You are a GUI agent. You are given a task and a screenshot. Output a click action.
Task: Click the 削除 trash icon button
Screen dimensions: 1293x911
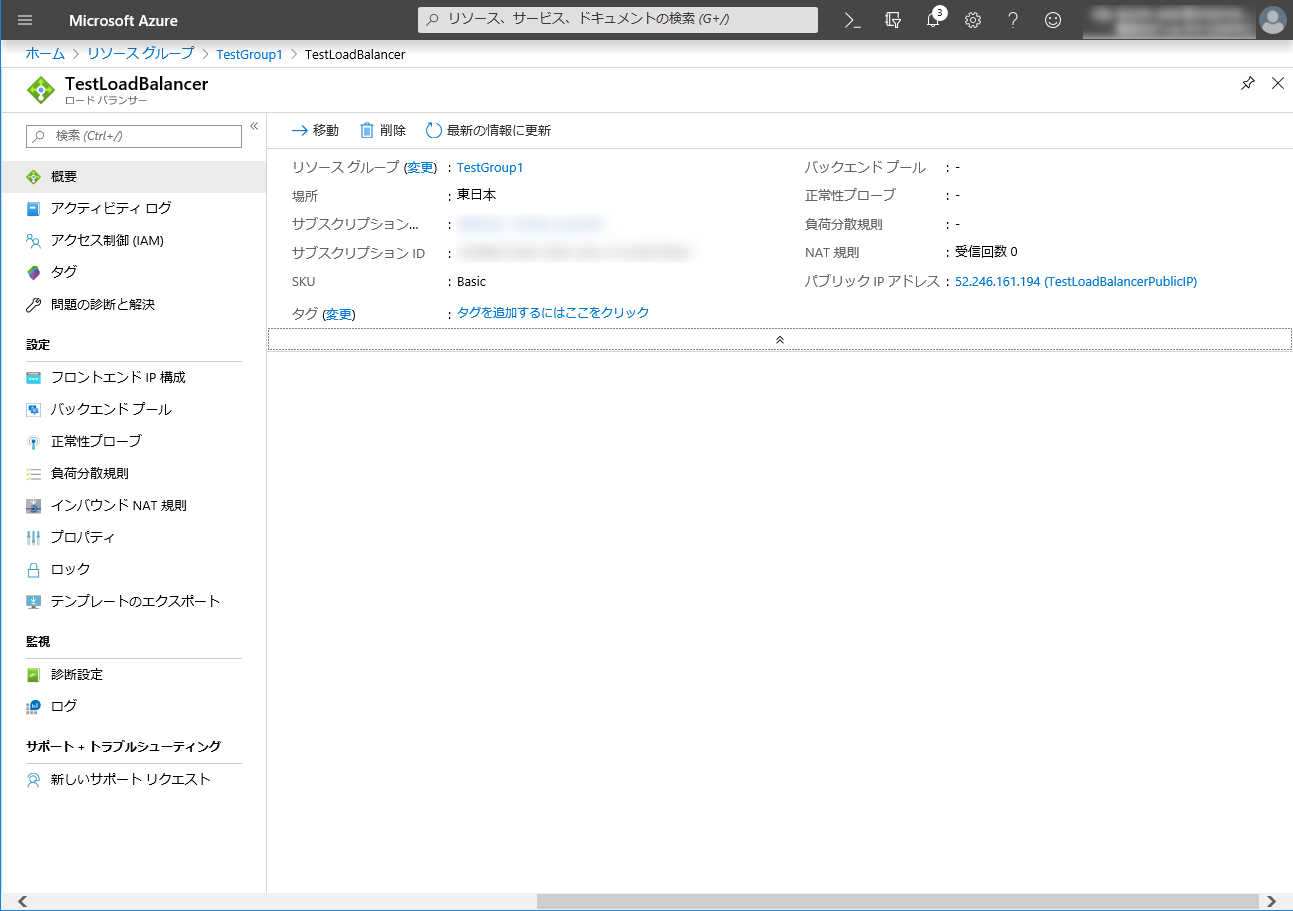pyautogui.click(x=383, y=131)
